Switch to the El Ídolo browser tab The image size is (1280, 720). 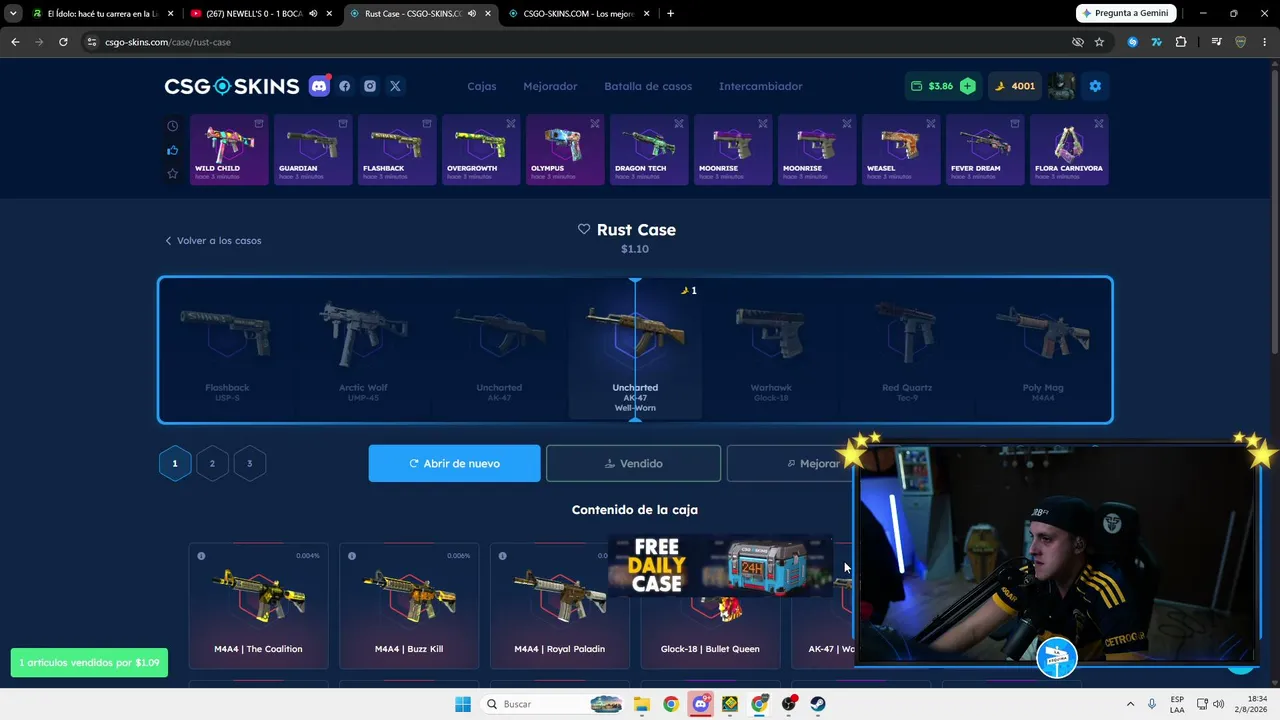(102, 14)
